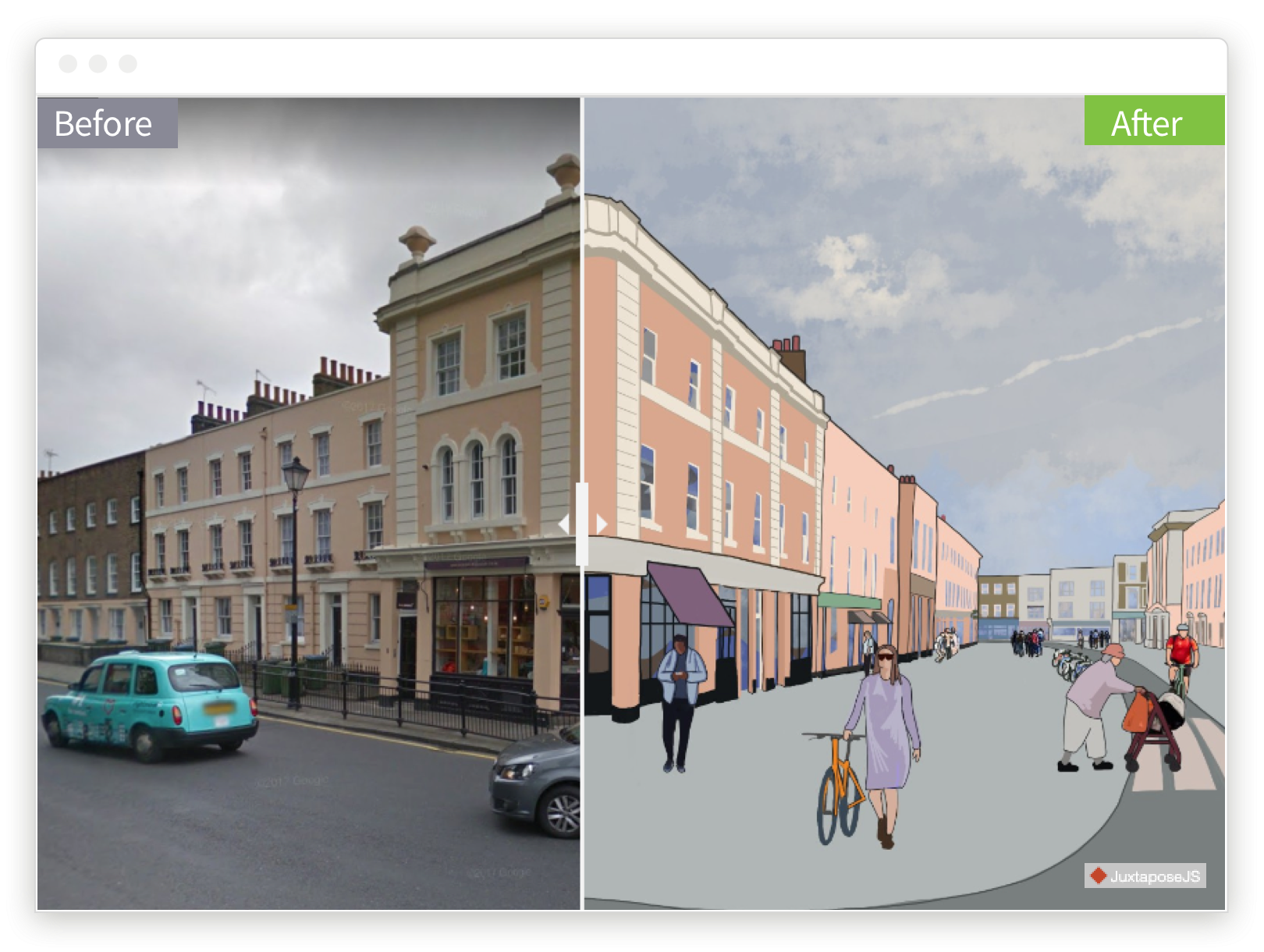1264x952 pixels.
Task: Click the left arrow on slider handle
Action: pyautogui.click(x=564, y=524)
